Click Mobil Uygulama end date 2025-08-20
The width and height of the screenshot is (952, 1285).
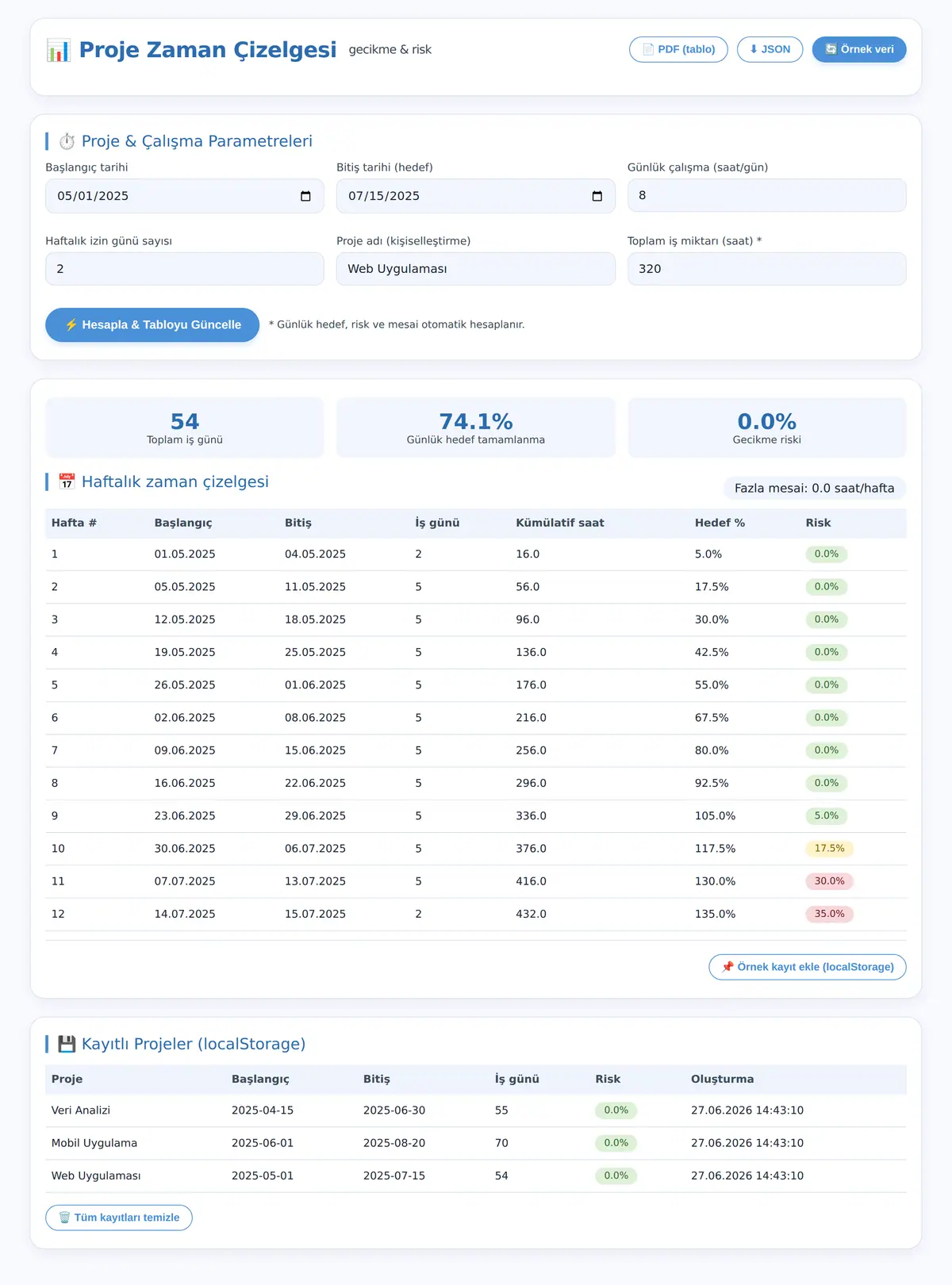click(394, 1143)
